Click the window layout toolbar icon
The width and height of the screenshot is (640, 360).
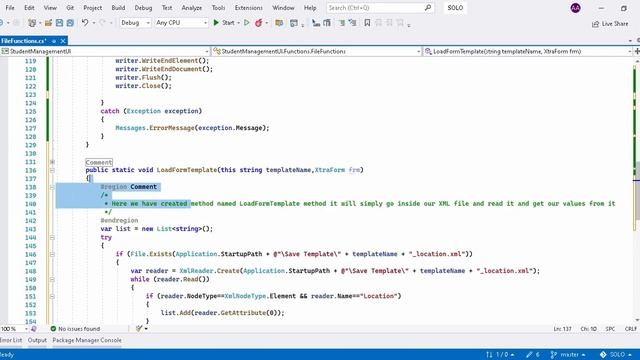293,23
